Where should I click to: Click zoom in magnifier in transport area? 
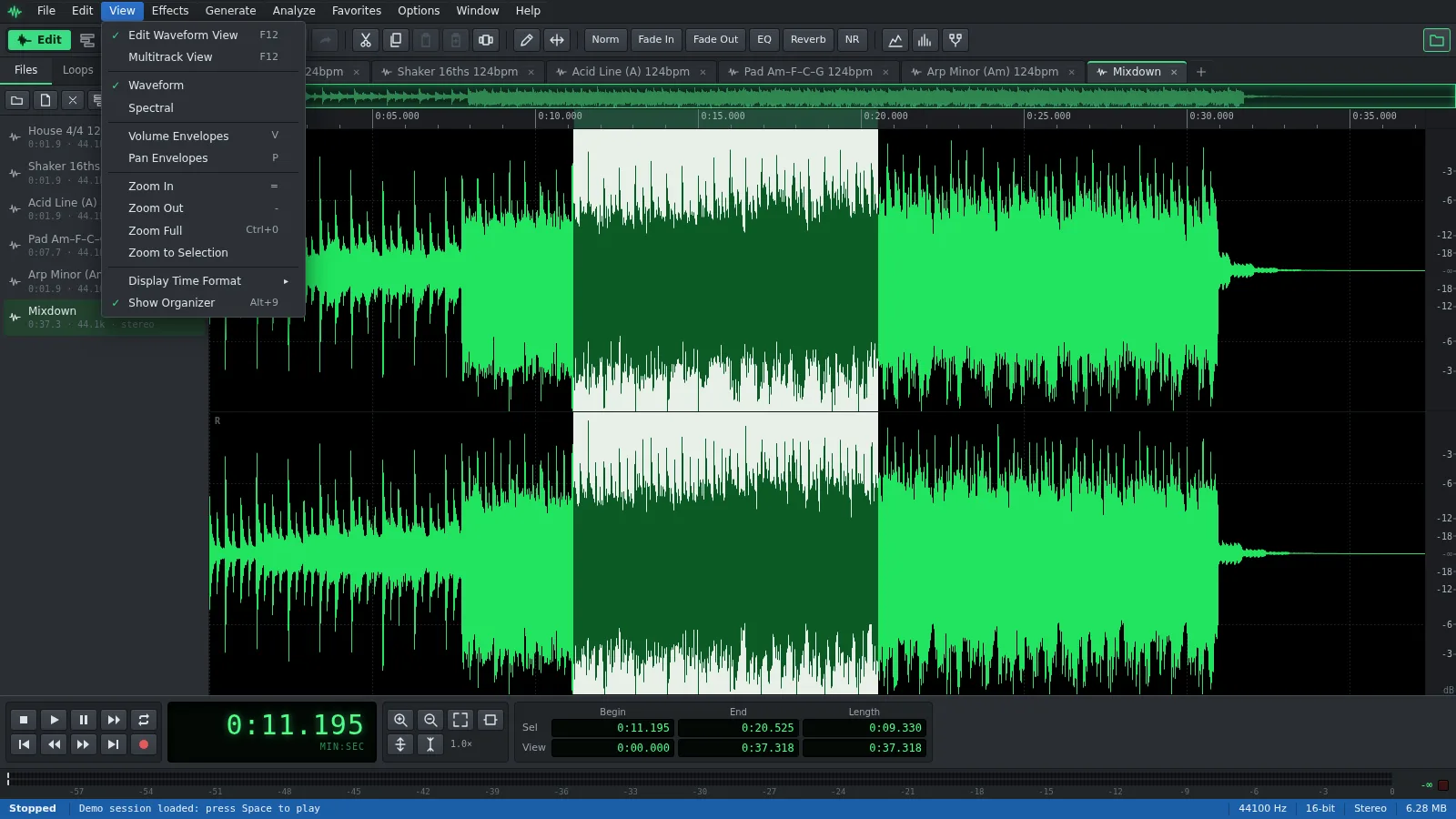(400, 720)
